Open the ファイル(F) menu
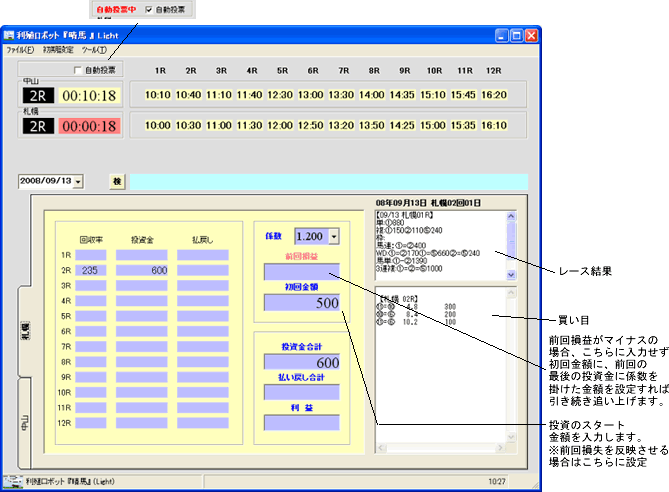This screenshot has width=669, height=492. [20, 49]
